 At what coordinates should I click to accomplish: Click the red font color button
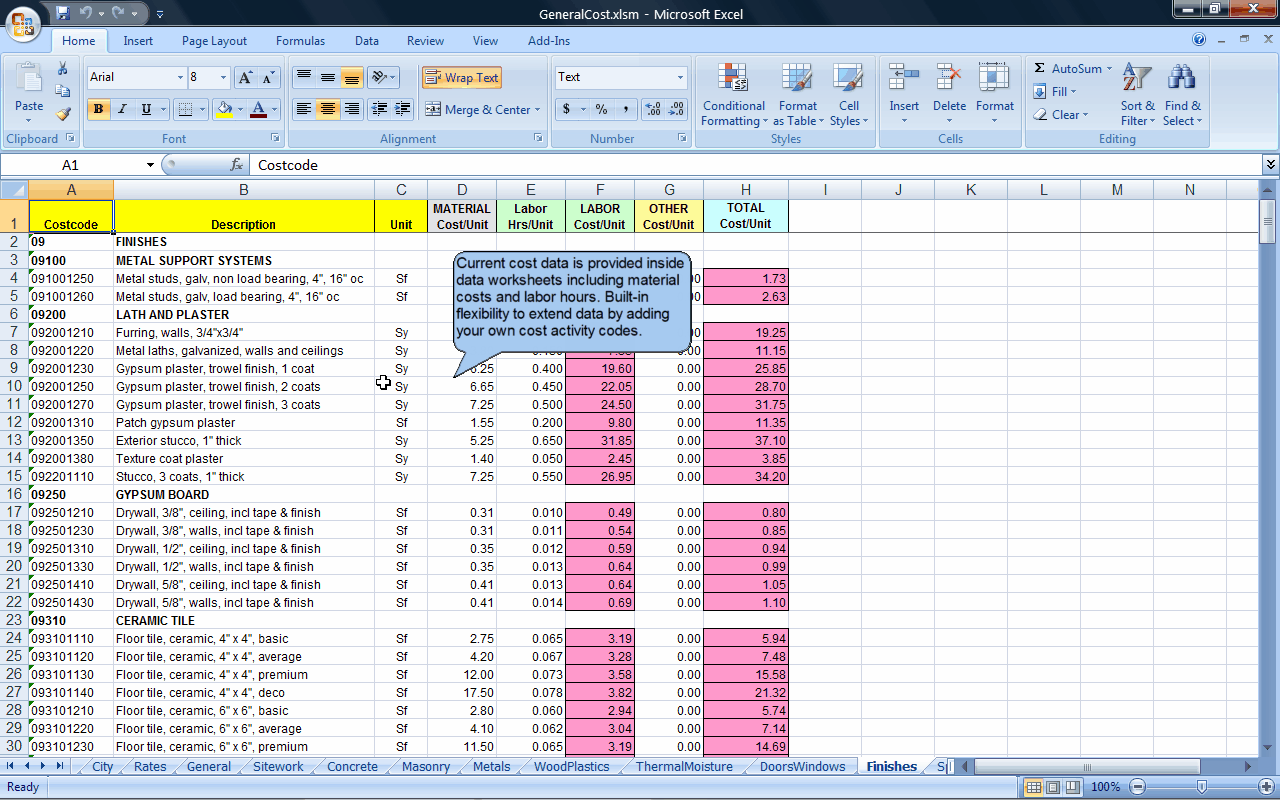259,109
